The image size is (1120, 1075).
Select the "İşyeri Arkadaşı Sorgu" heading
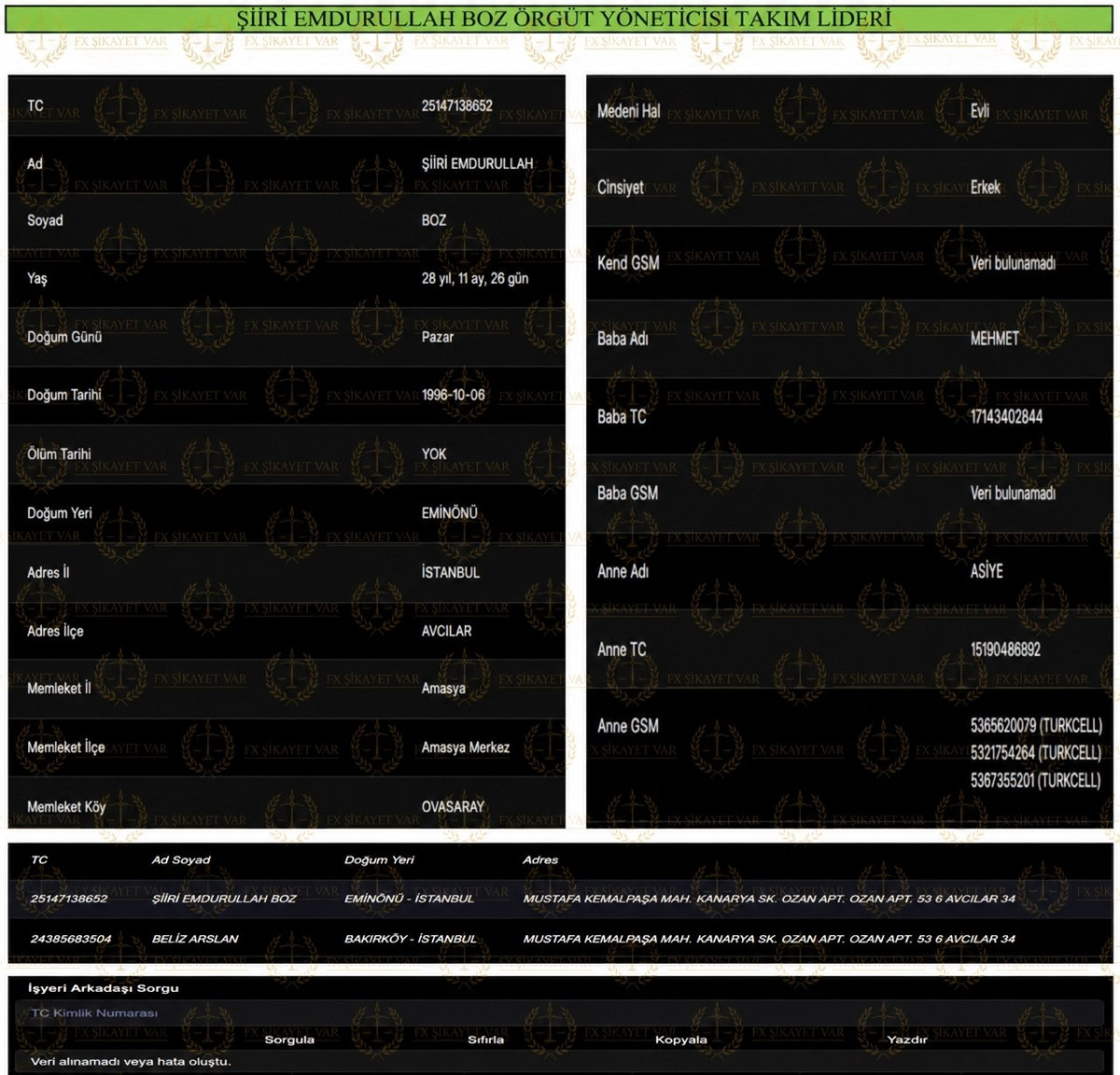(x=104, y=987)
